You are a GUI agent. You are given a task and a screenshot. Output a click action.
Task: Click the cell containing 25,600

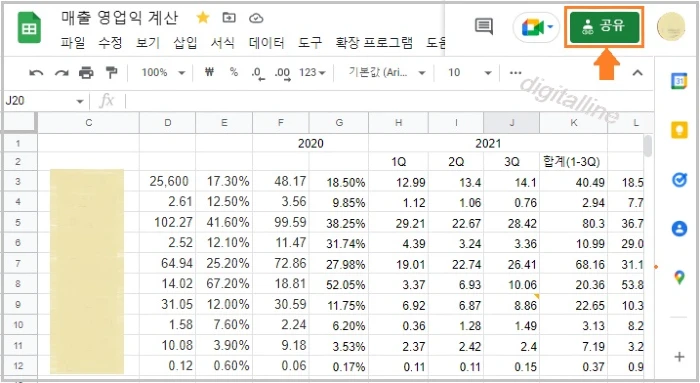[167, 181]
